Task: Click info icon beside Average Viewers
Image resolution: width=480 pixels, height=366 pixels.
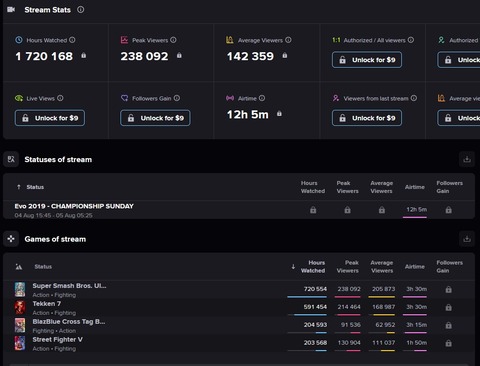Action: tap(288, 40)
